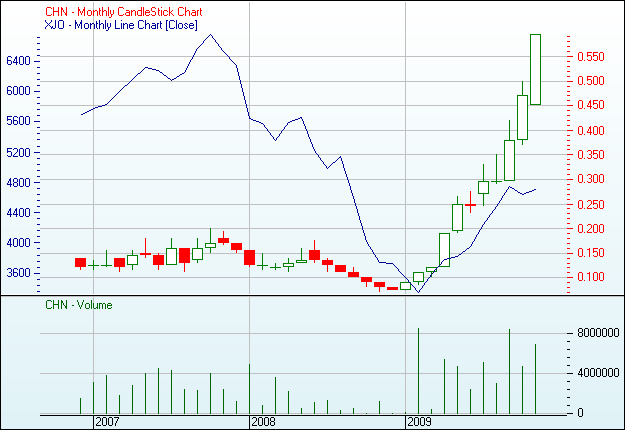Click the XJO line's lowest point in early 2009
This screenshot has width=625, height=430.
418,292
